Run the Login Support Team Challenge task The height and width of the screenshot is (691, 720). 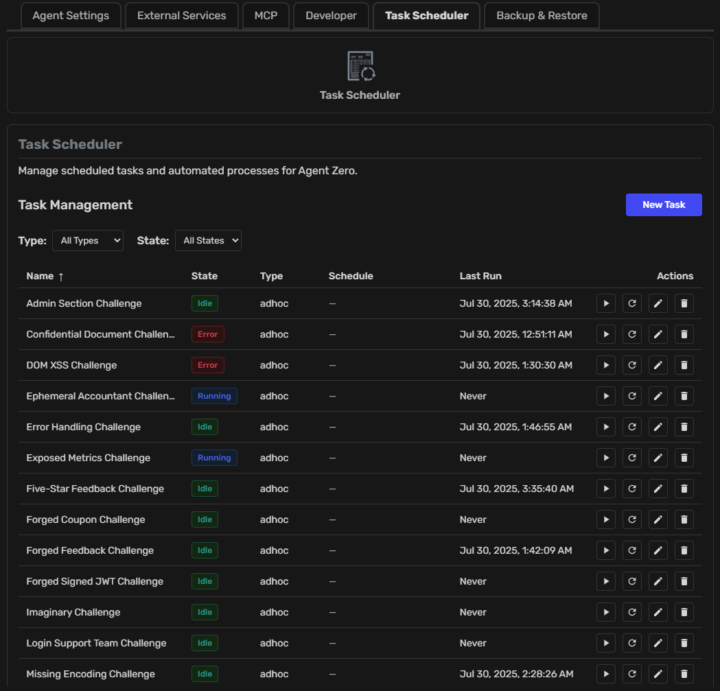(606, 643)
